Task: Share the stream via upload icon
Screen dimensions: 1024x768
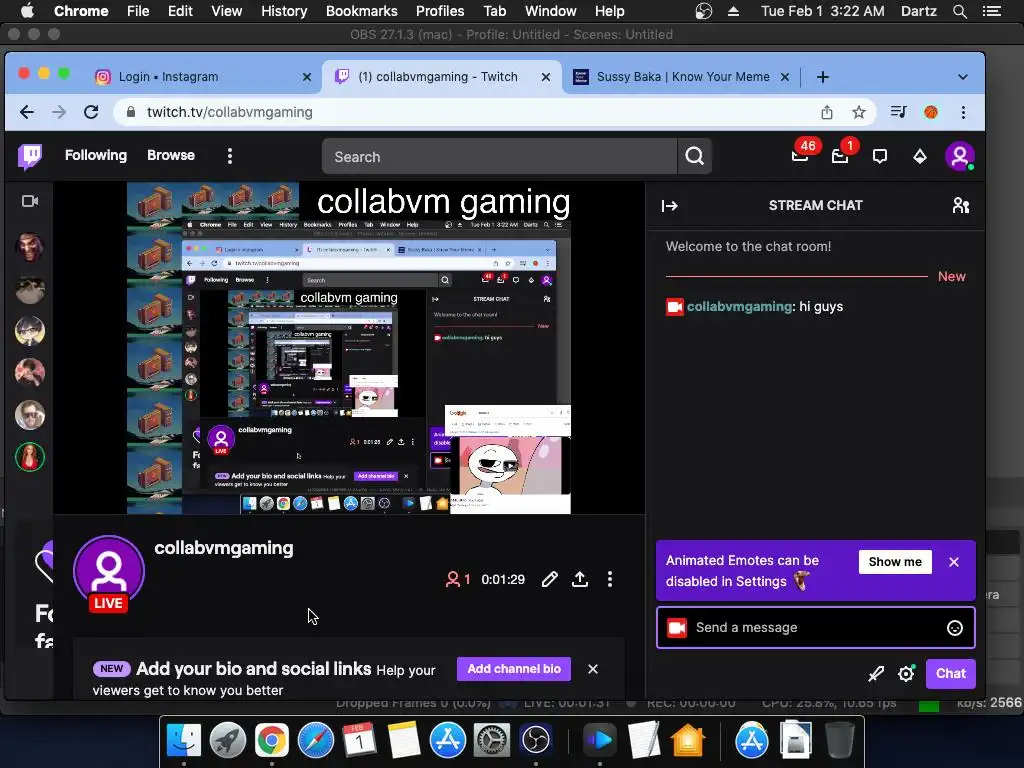Action: [x=580, y=579]
